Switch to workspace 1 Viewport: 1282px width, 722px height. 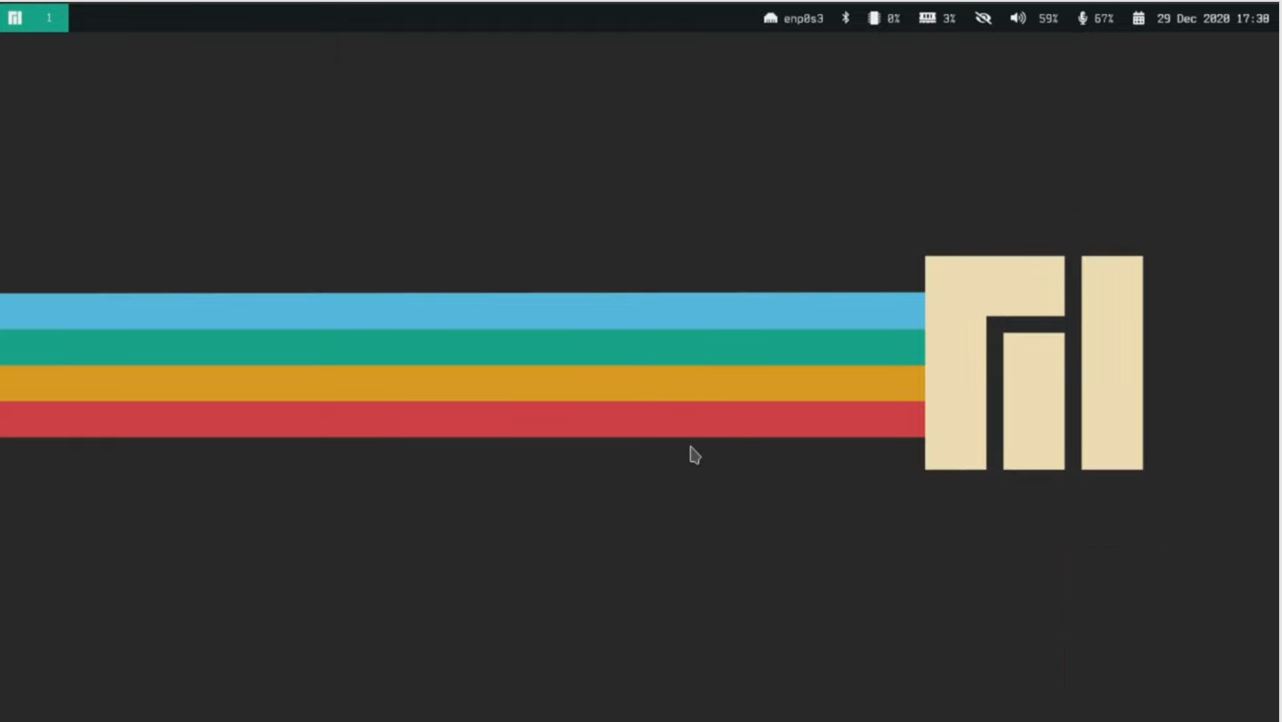pos(48,18)
